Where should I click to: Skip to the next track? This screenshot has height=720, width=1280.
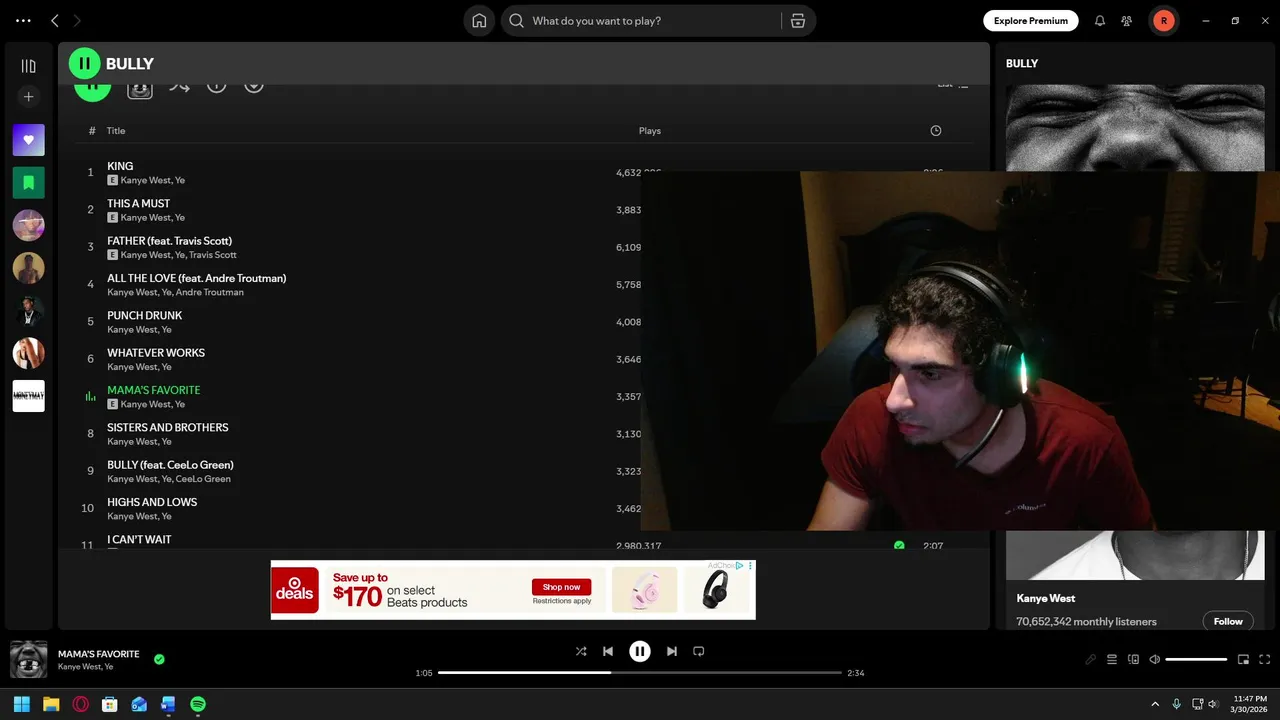[672, 651]
